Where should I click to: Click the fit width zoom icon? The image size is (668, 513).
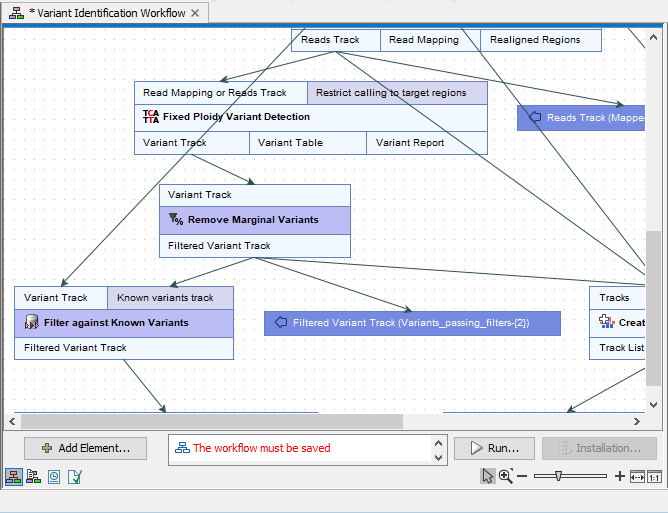pyautogui.click(x=637, y=477)
